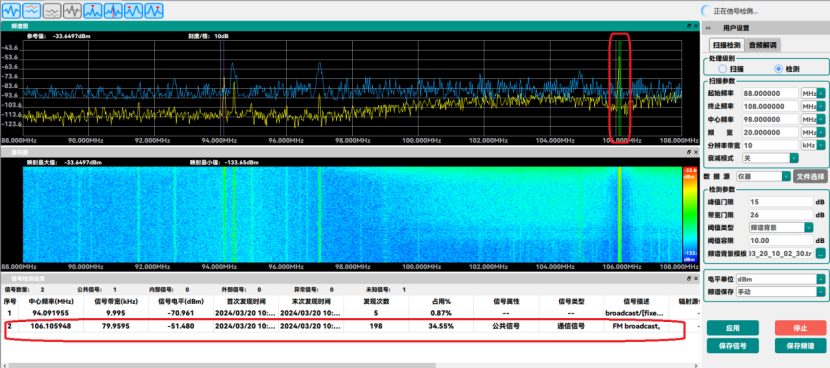This screenshot has height=368, width=830.
Task: Open the 起始频率 MHz unit dropdown
Action: (813, 93)
